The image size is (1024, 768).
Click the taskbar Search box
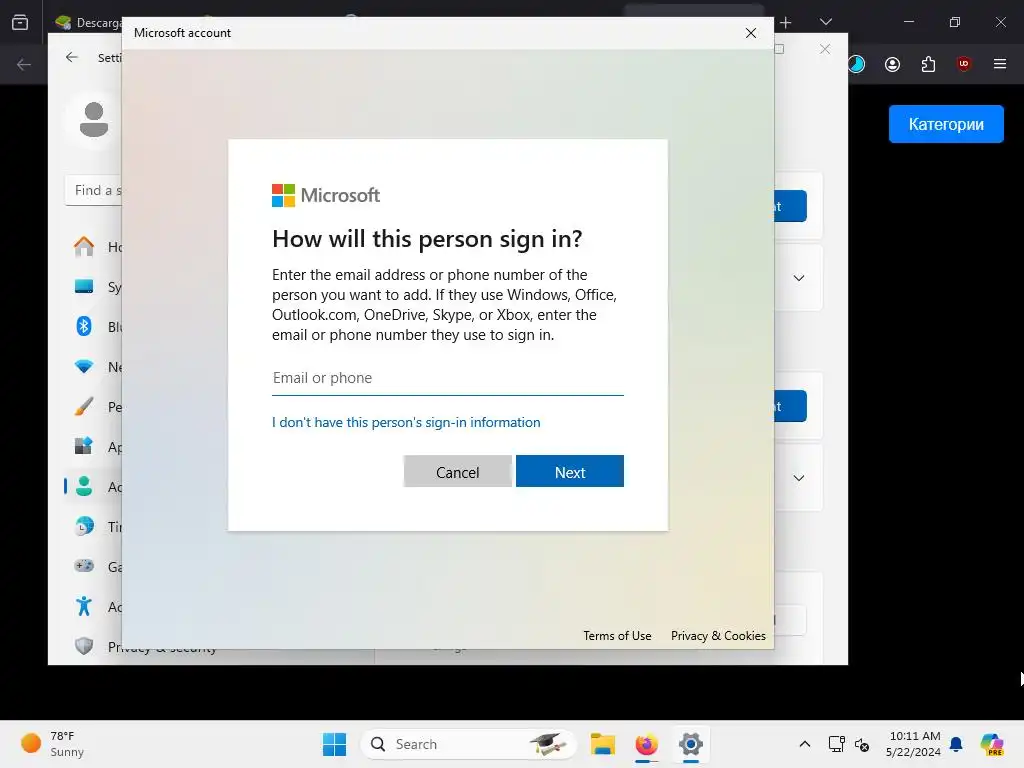468,744
